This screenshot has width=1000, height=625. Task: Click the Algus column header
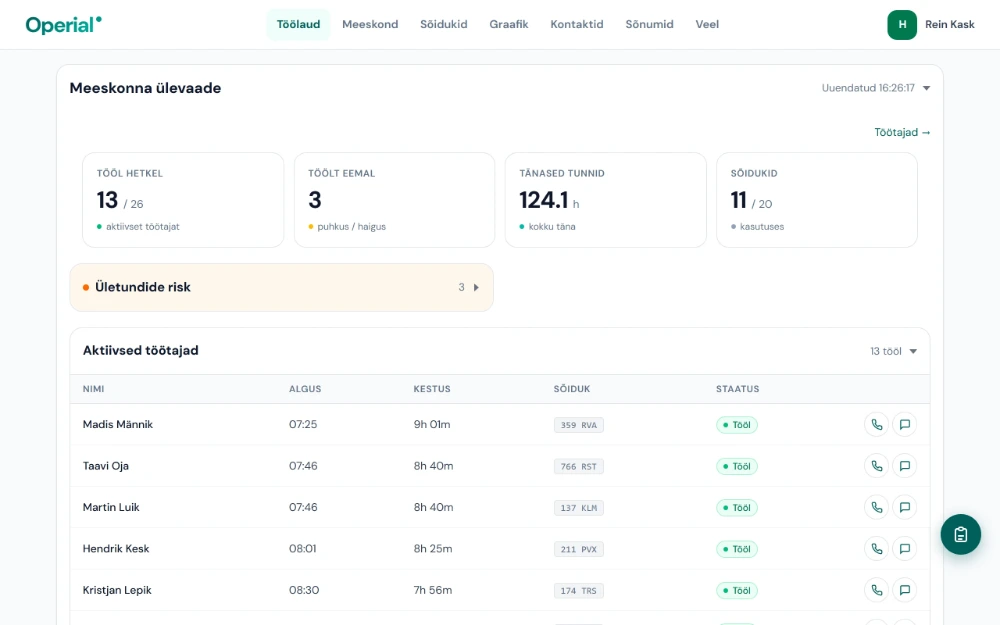[x=305, y=389]
